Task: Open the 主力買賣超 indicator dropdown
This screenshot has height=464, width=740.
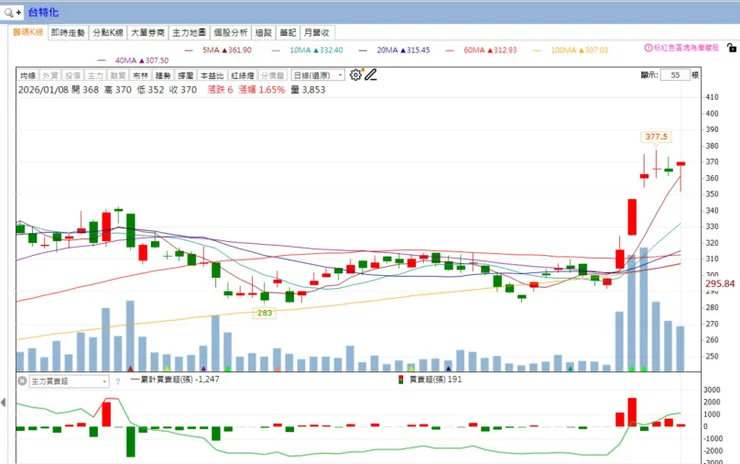Action: pos(69,381)
